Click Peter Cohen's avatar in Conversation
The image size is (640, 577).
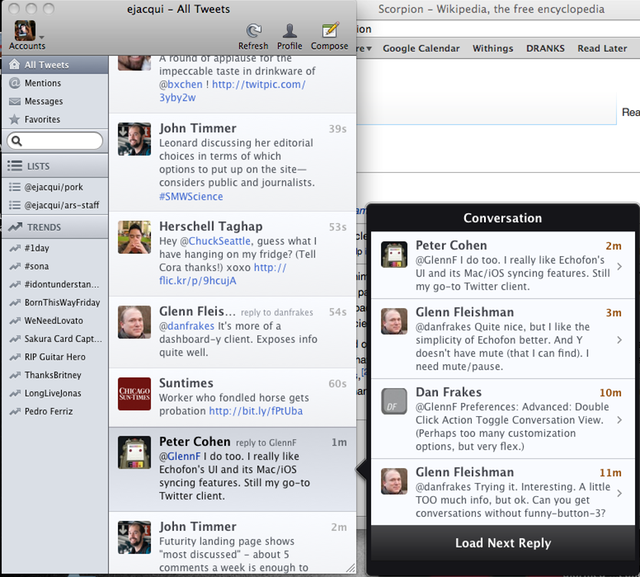coord(394,255)
